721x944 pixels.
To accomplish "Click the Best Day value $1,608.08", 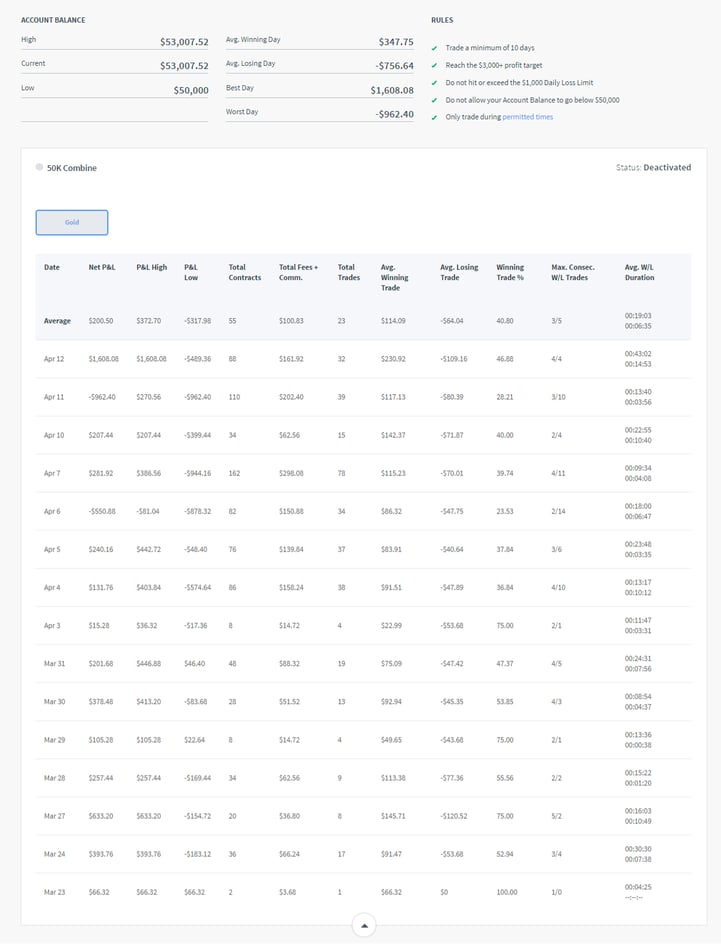I will pos(392,89).
